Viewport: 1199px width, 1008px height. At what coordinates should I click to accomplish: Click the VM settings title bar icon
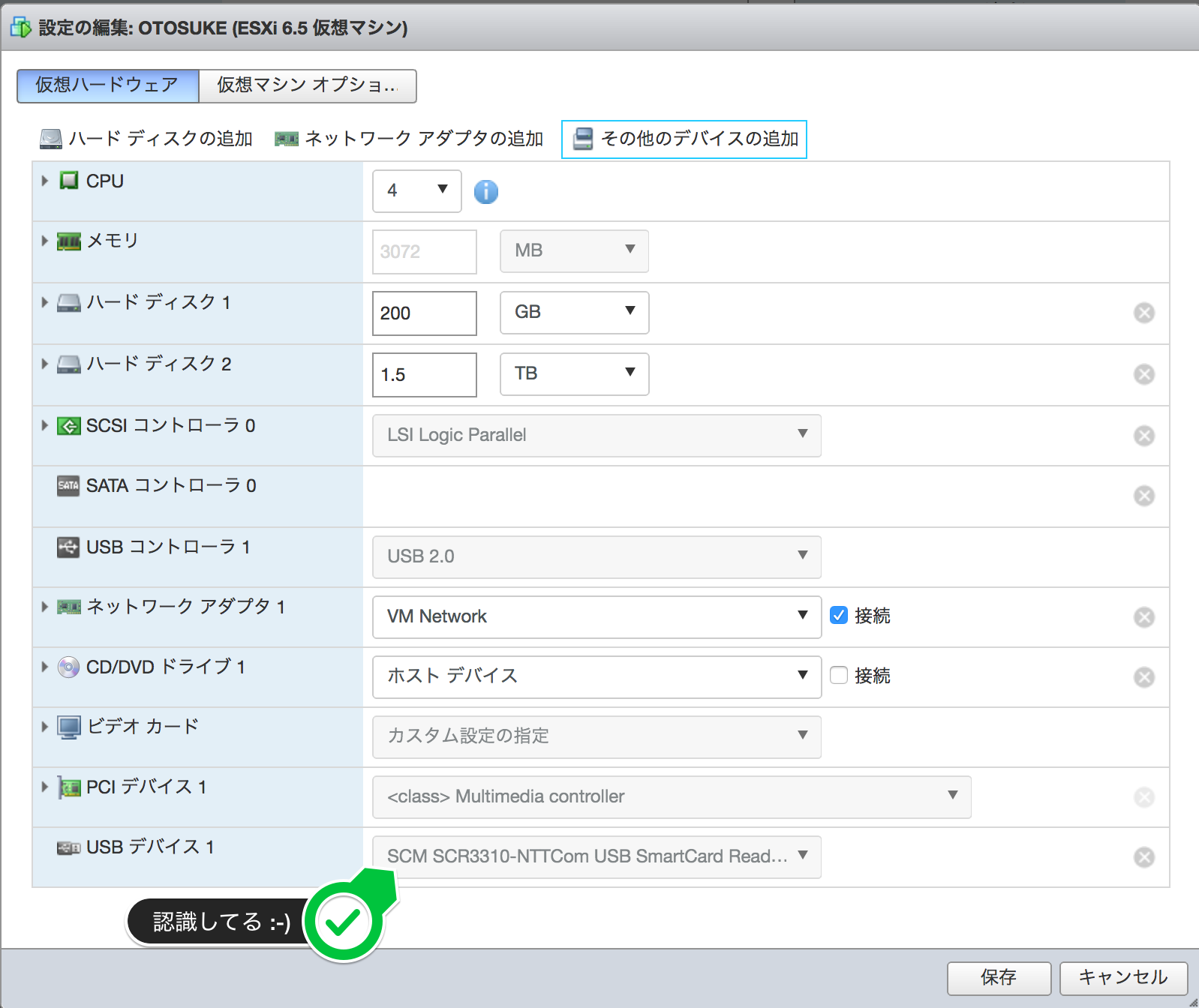(20, 28)
